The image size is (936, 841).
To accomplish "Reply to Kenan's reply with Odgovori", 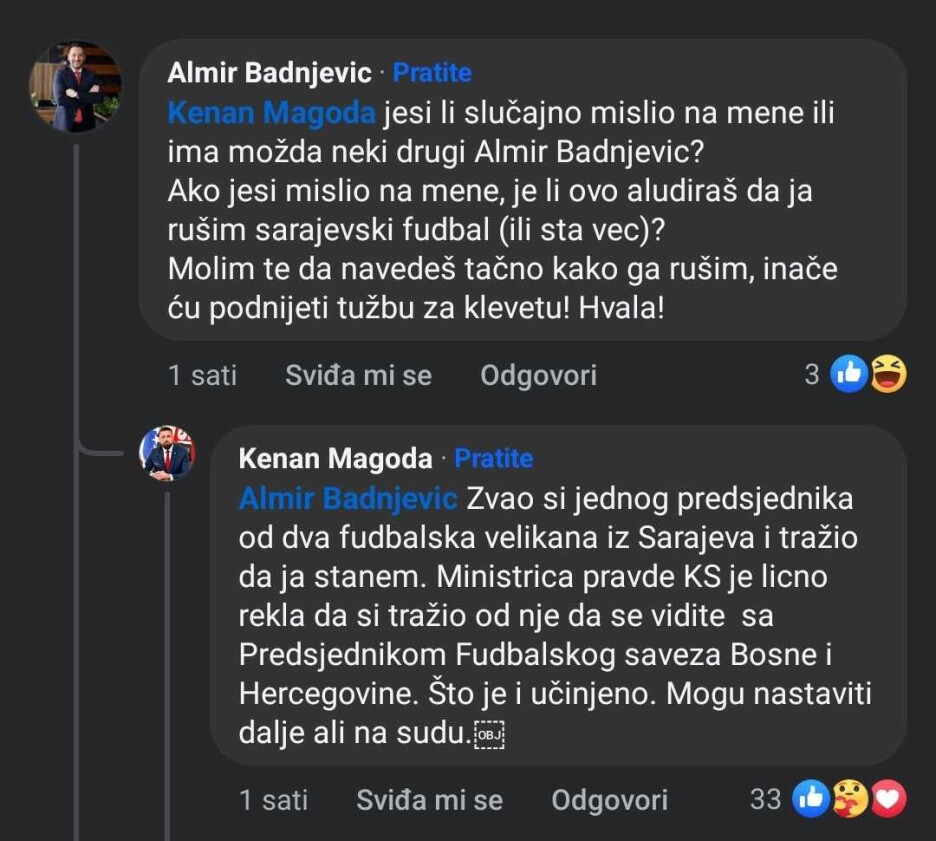I will 610,800.
